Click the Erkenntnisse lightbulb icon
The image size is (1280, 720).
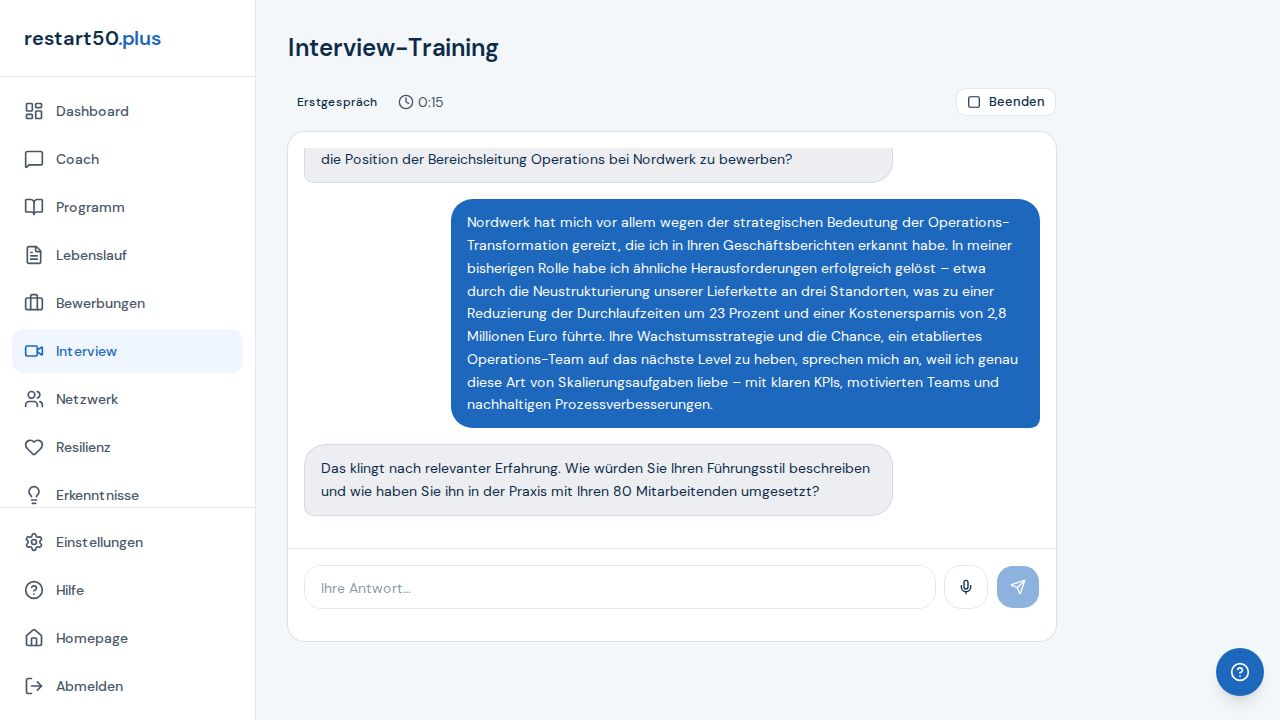pyautogui.click(x=34, y=495)
